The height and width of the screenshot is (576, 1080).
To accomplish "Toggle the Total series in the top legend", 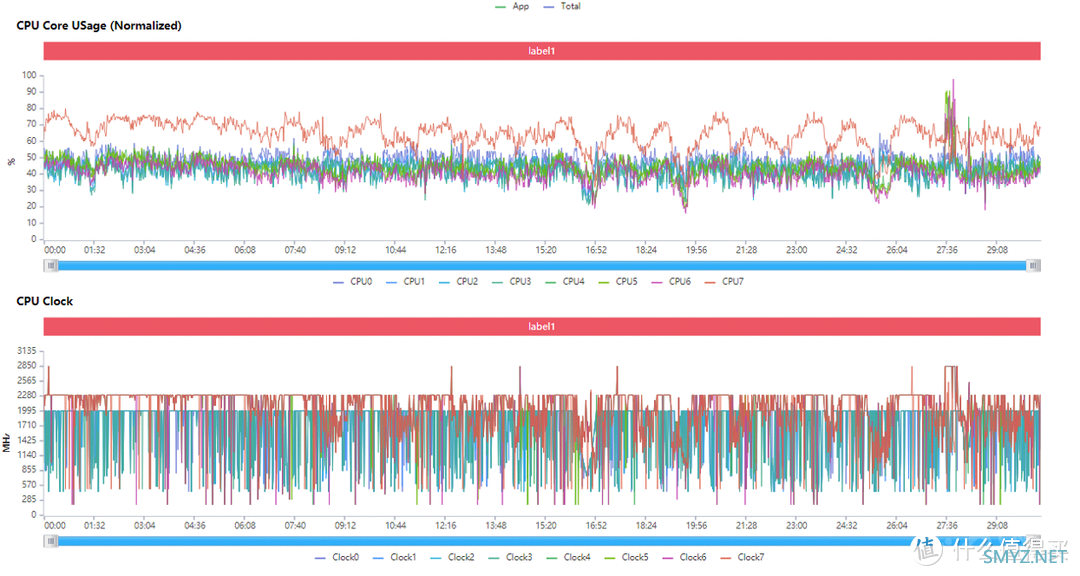I will pos(562,6).
